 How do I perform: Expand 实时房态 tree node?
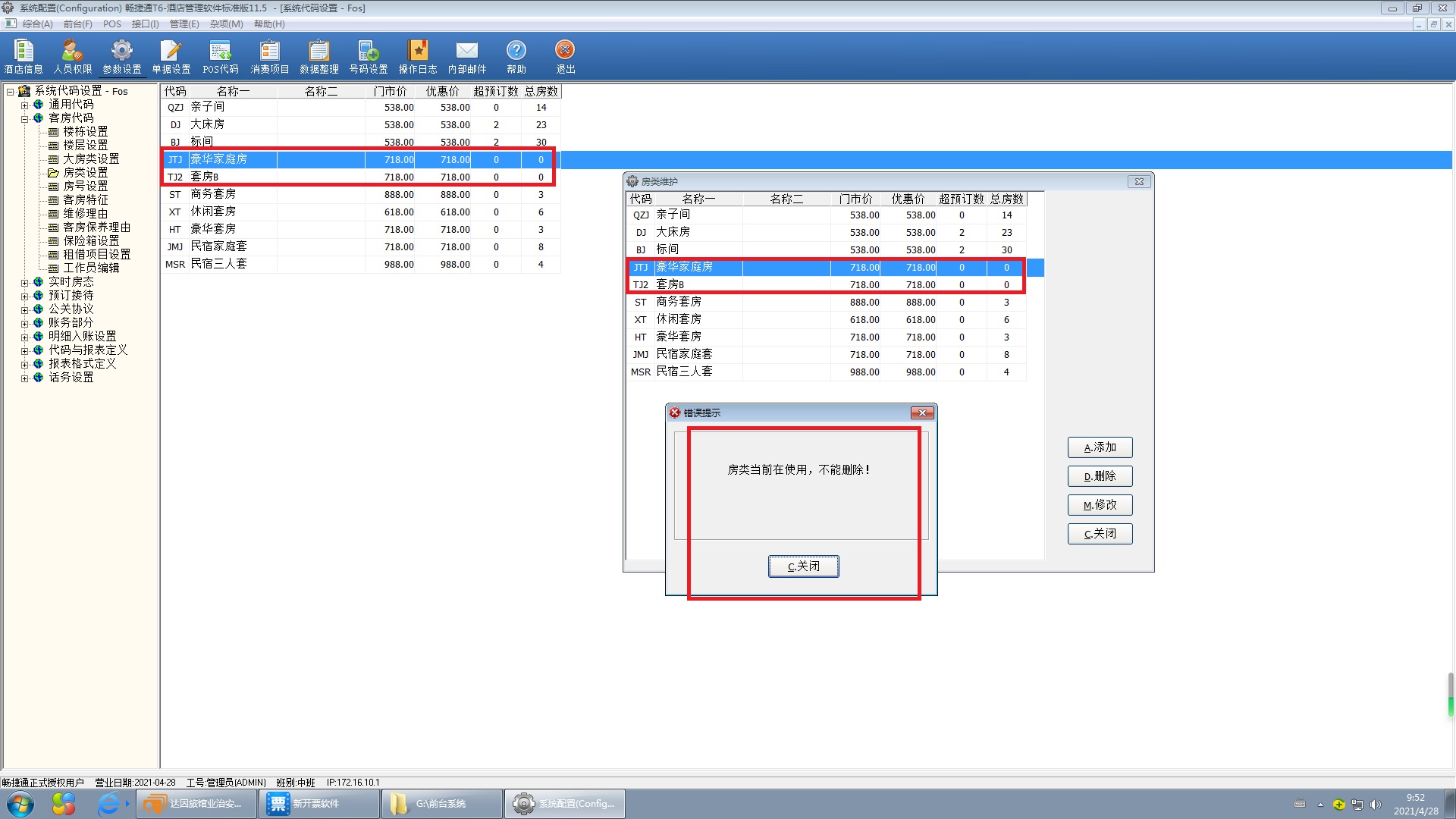24,283
